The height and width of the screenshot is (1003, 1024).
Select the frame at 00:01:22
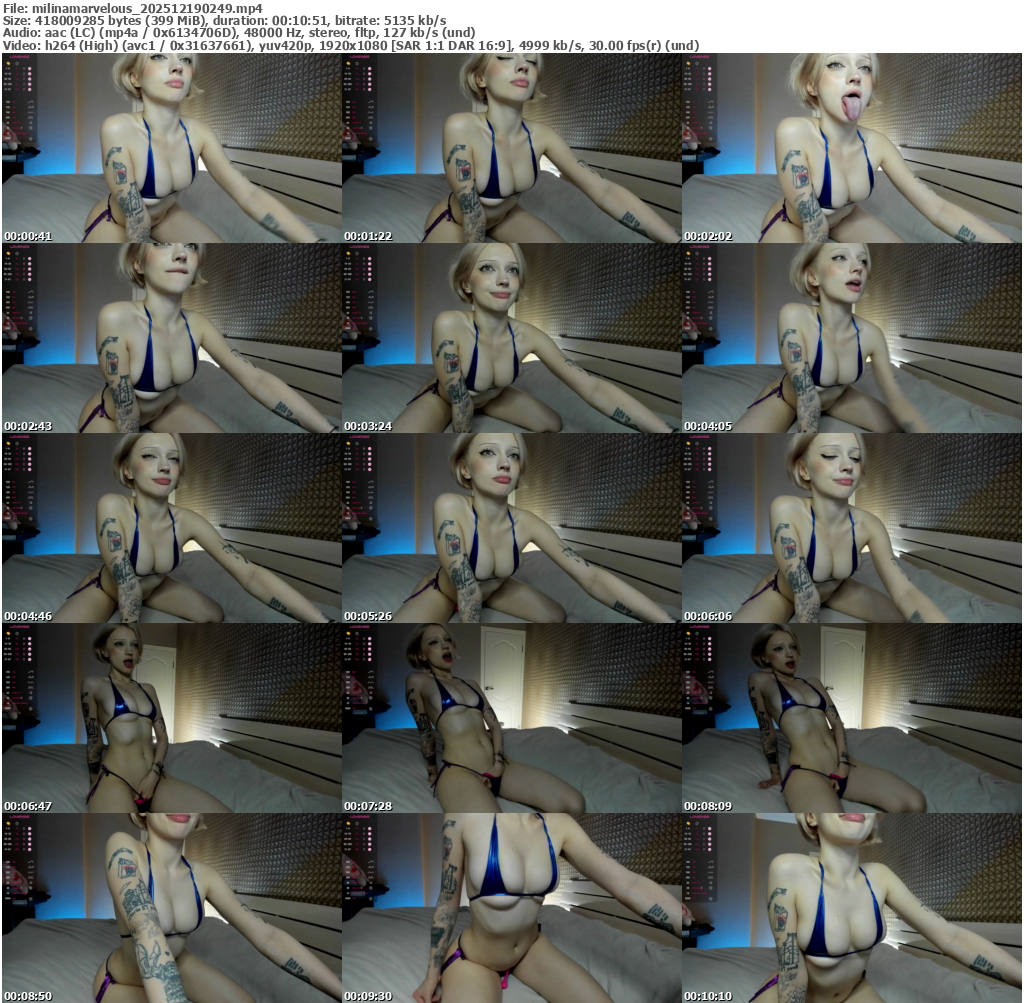511,147
